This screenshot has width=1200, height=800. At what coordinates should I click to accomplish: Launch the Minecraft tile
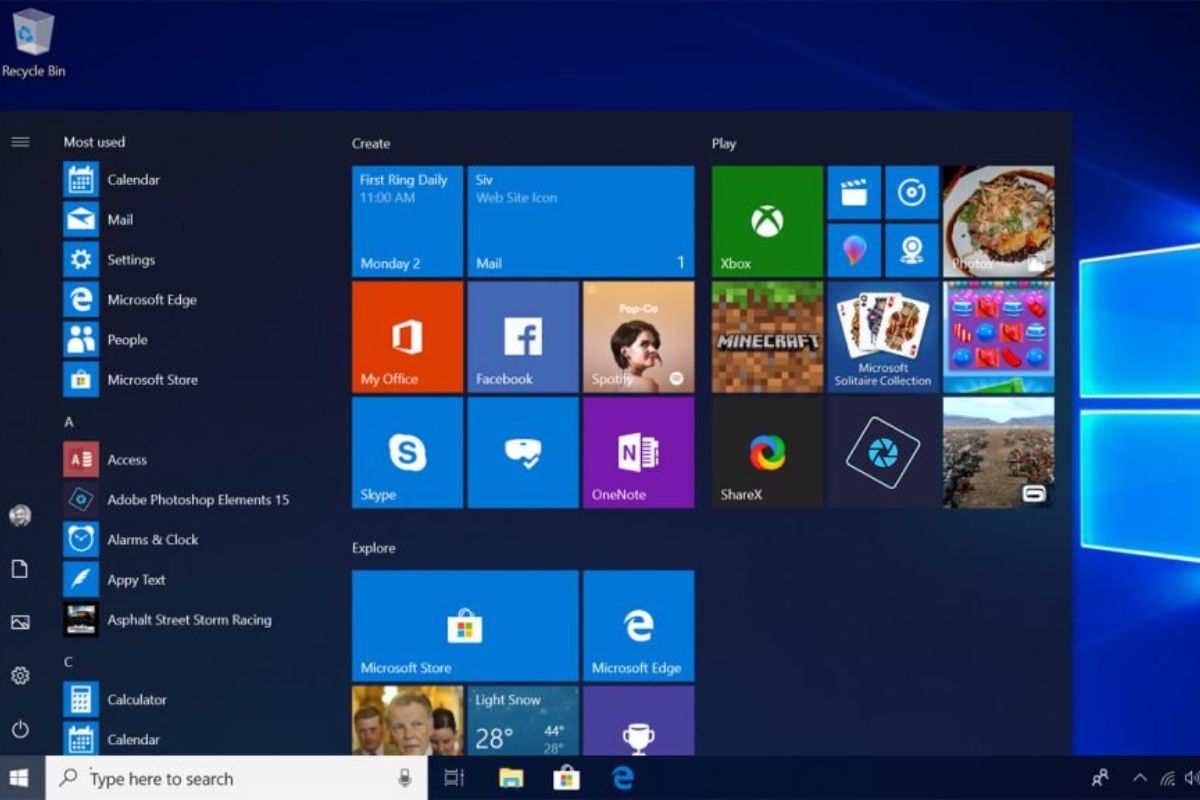(767, 337)
